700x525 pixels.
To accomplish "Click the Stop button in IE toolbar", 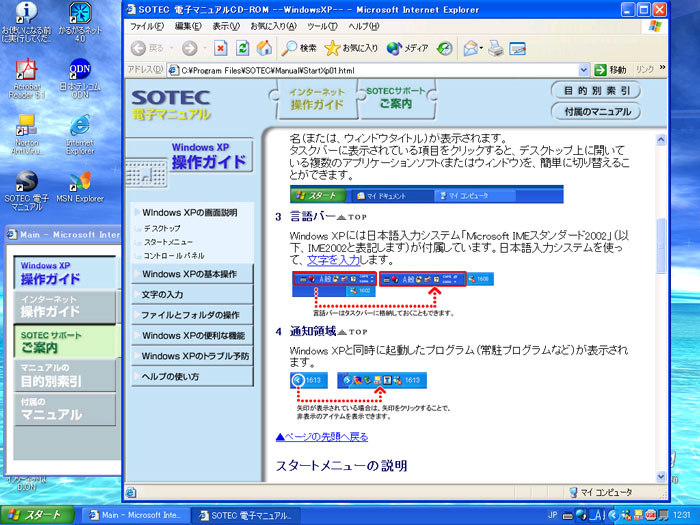I will point(221,48).
